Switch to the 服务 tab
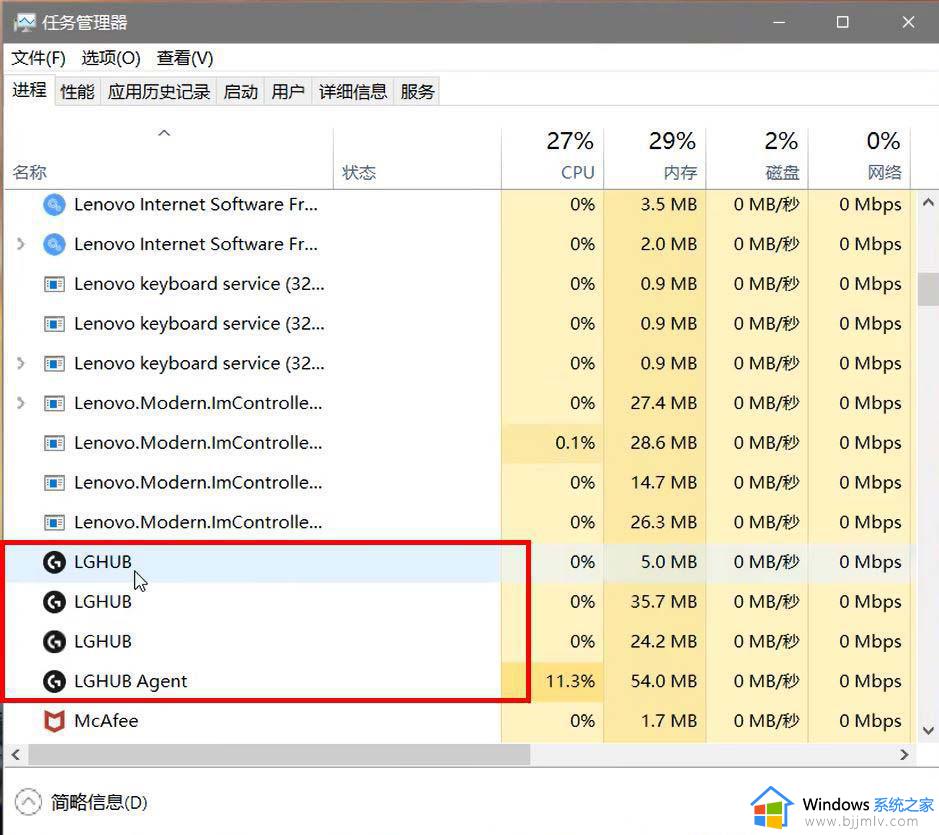The height and width of the screenshot is (835, 939). click(417, 92)
